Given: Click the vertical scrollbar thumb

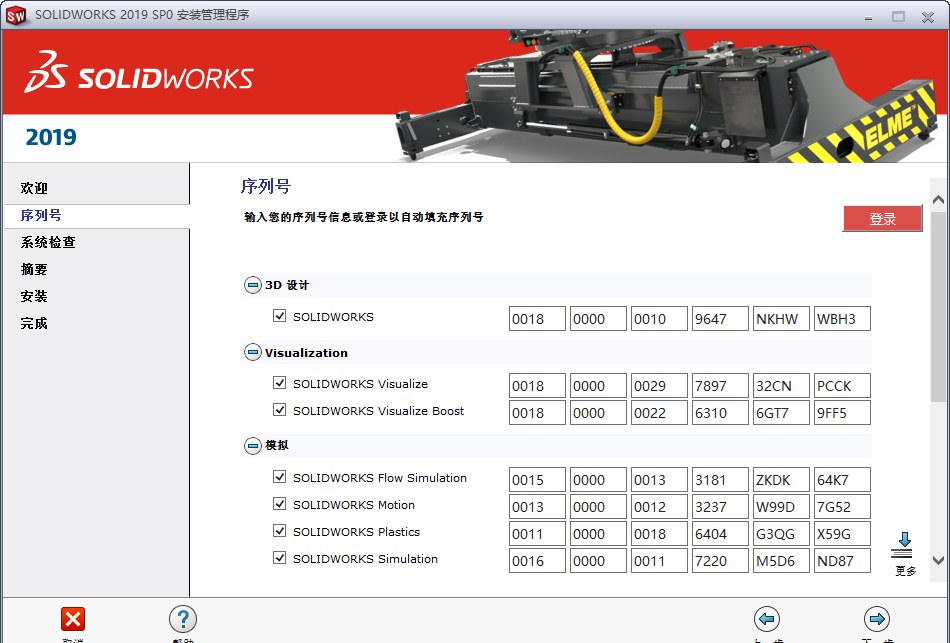Looking at the screenshot, I should pyautogui.click(x=938, y=306).
